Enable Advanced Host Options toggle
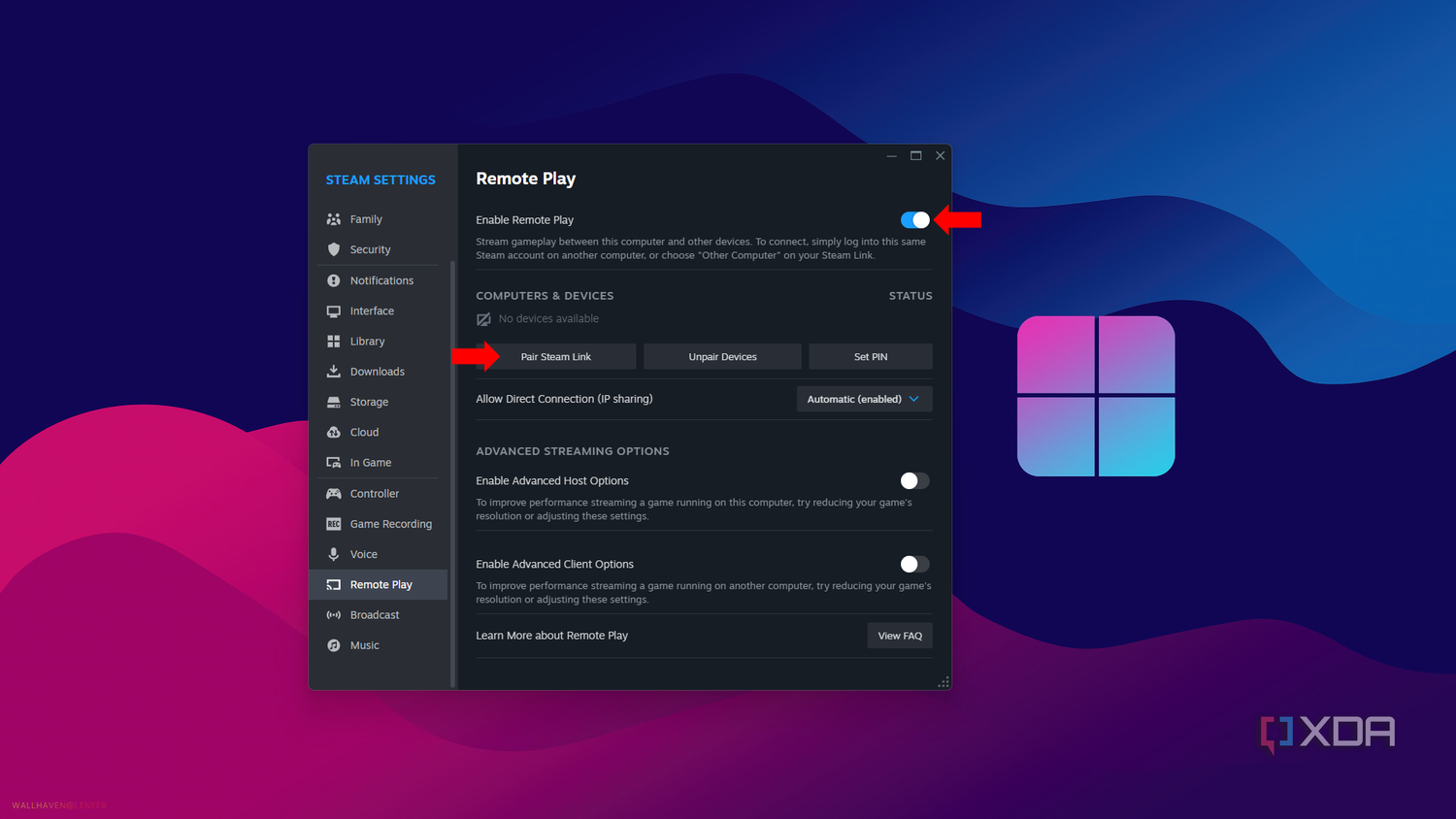Screen dimensions: 1456x819 click(x=914, y=480)
